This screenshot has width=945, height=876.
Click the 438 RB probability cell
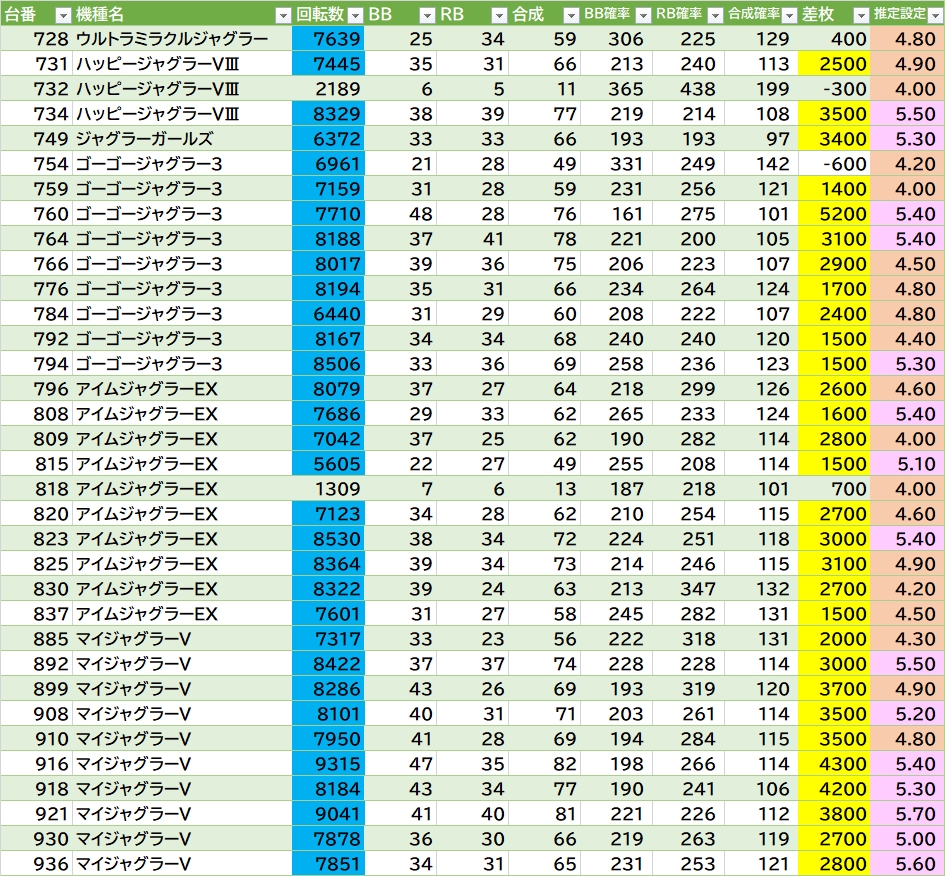(688, 89)
